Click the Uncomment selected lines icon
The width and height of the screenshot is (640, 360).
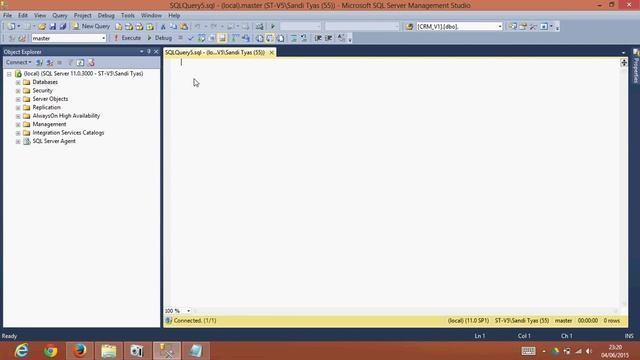tap(304, 38)
